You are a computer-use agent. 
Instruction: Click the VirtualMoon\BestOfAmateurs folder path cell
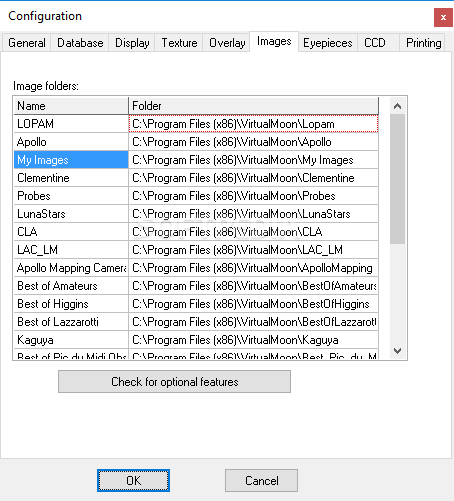(x=254, y=286)
